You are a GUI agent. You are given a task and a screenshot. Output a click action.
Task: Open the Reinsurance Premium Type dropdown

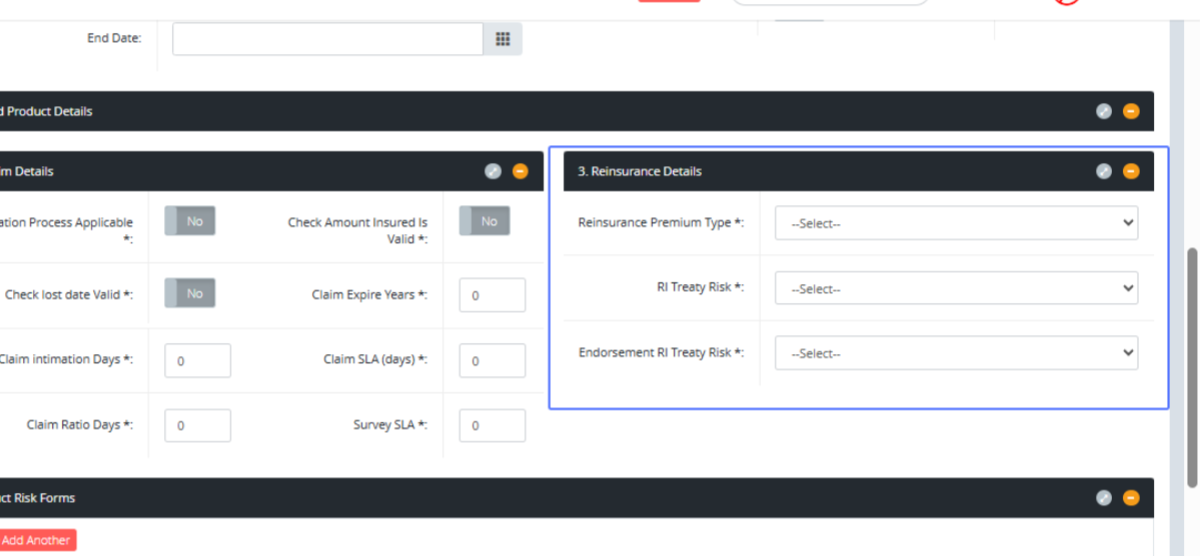[x=956, y=223]
